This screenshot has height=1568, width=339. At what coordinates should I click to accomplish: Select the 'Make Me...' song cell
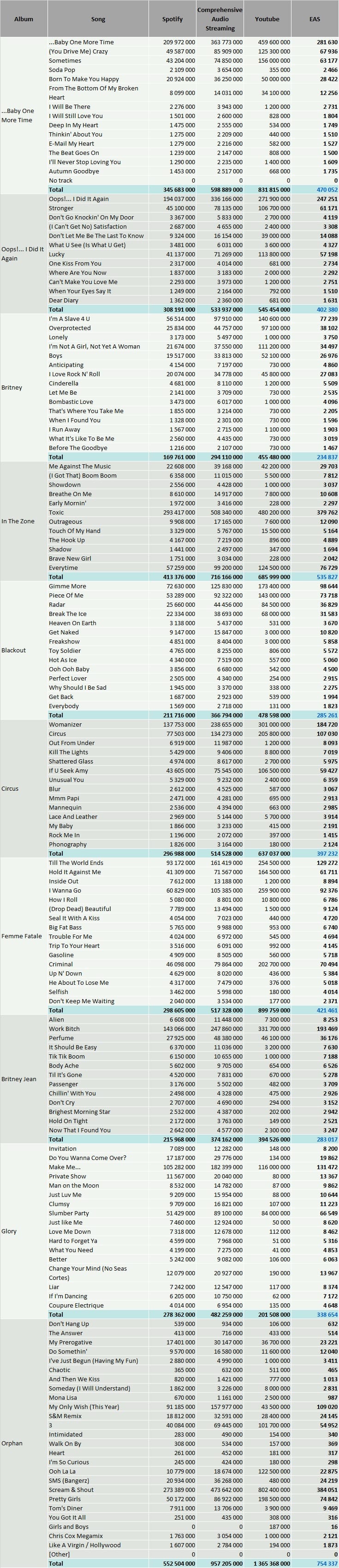[98, 1167]
